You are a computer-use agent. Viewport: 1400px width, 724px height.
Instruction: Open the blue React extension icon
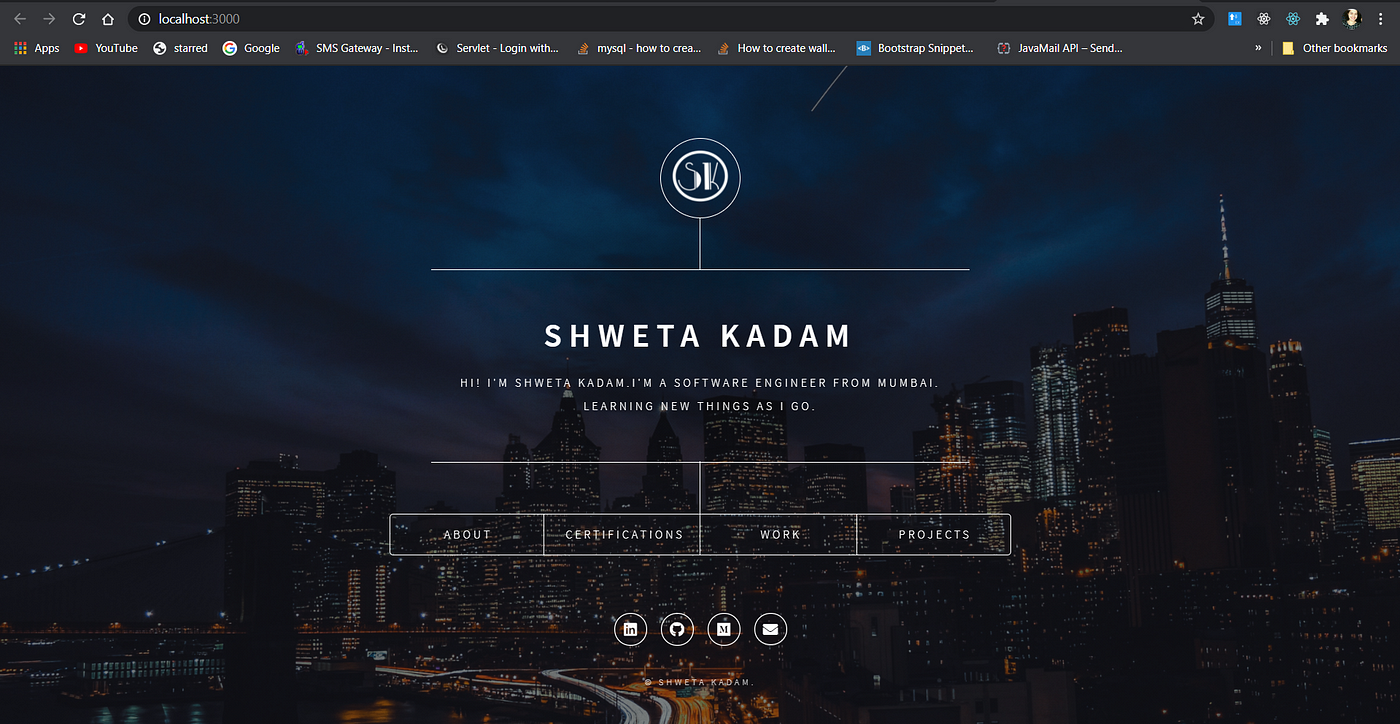point(1293,19)
